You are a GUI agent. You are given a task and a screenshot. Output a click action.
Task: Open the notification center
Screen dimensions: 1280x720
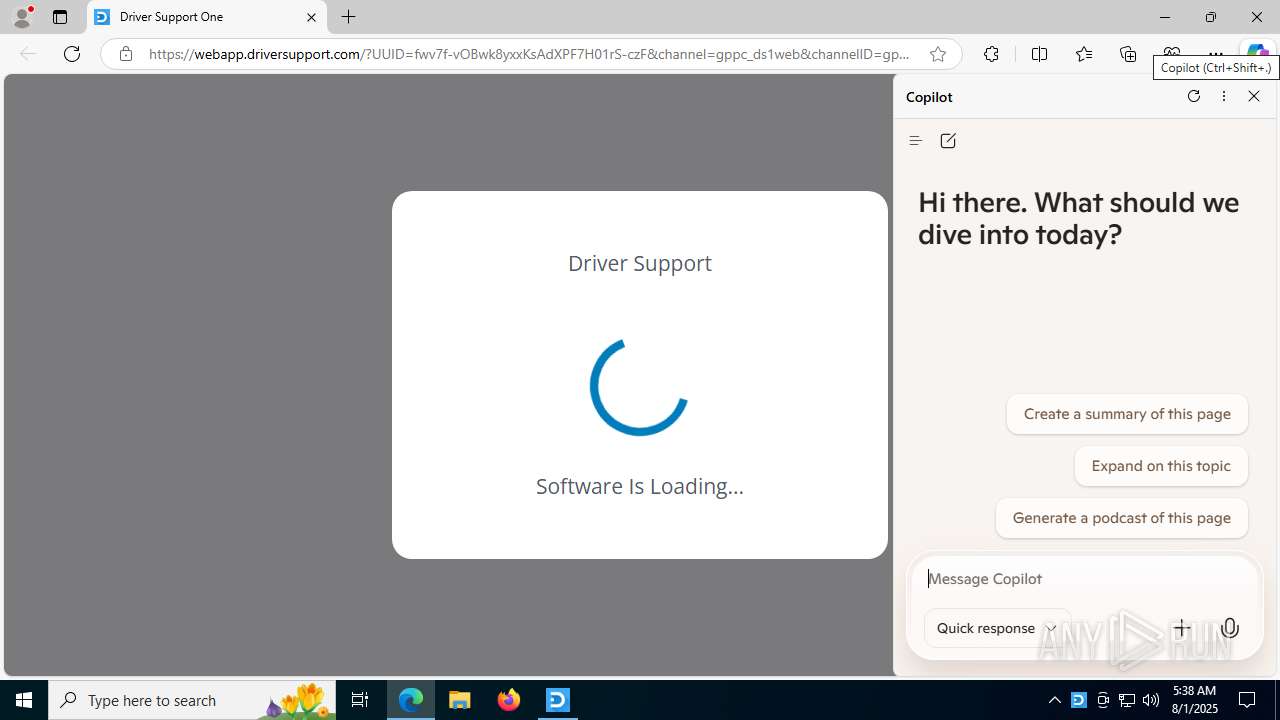point(1248,700)
